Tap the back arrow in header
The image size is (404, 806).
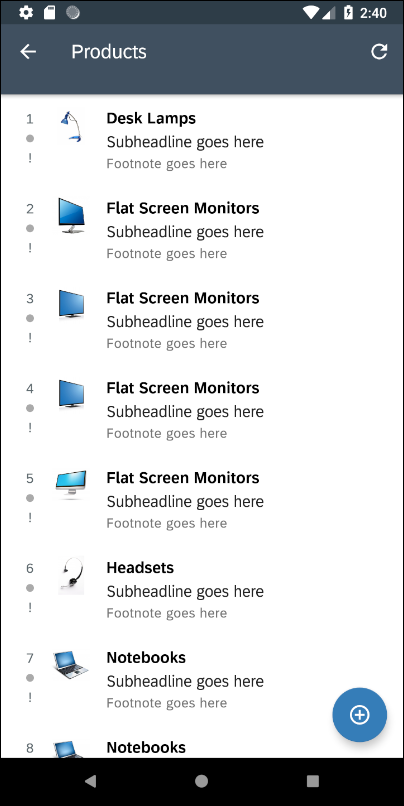[28, 51]
